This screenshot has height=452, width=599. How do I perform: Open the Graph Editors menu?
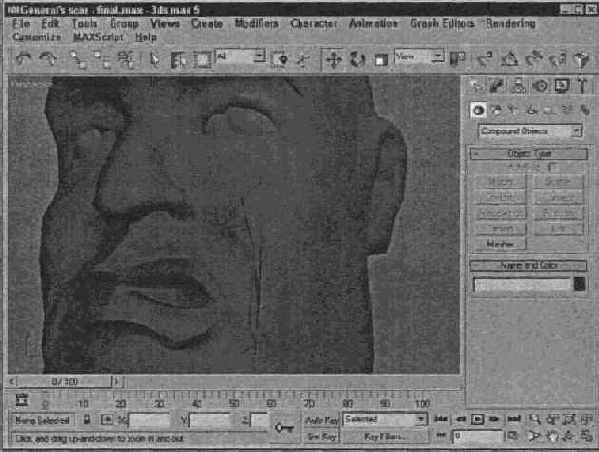pos(442,24)
